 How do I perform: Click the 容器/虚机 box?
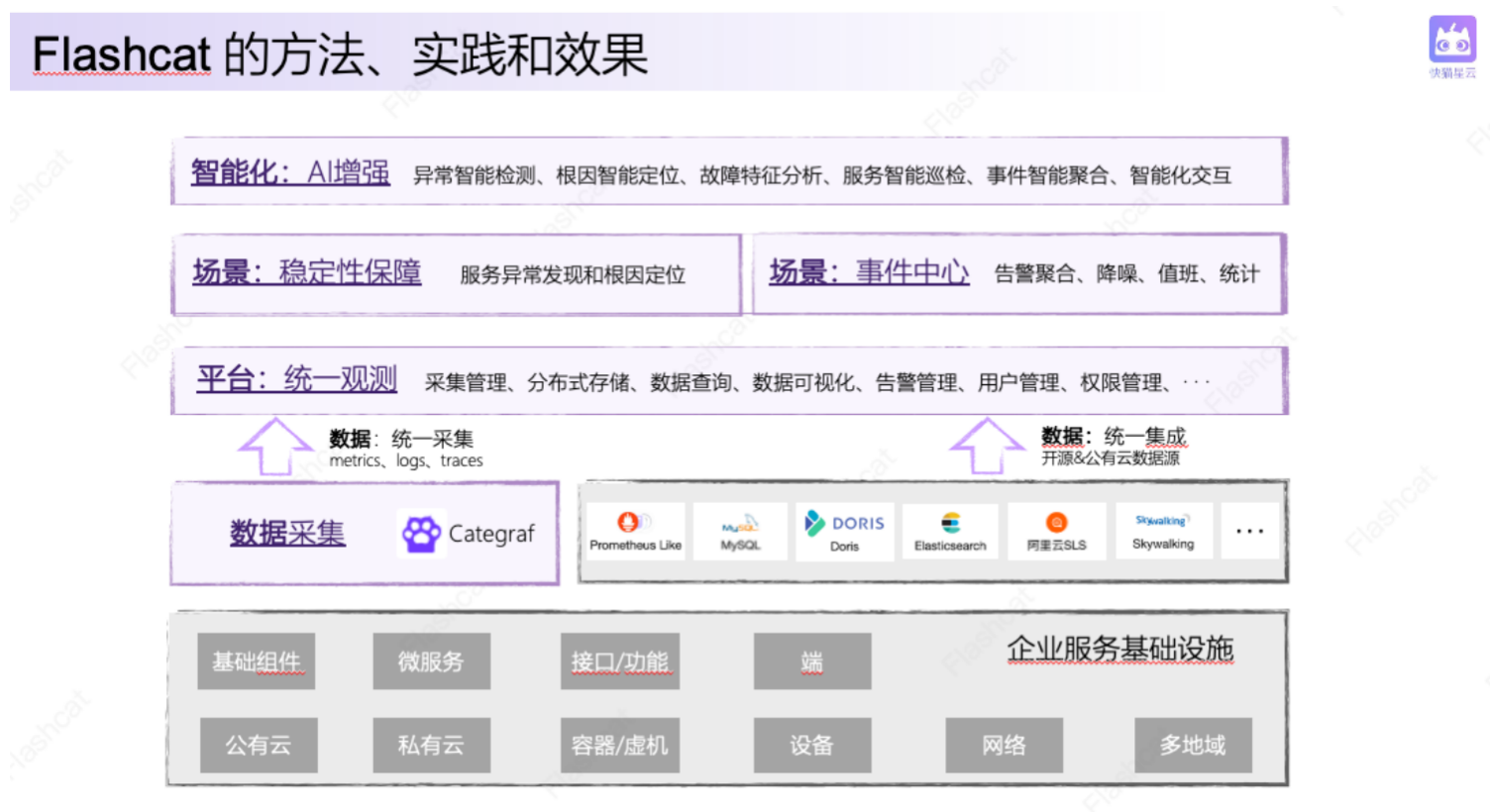[619, 745]
